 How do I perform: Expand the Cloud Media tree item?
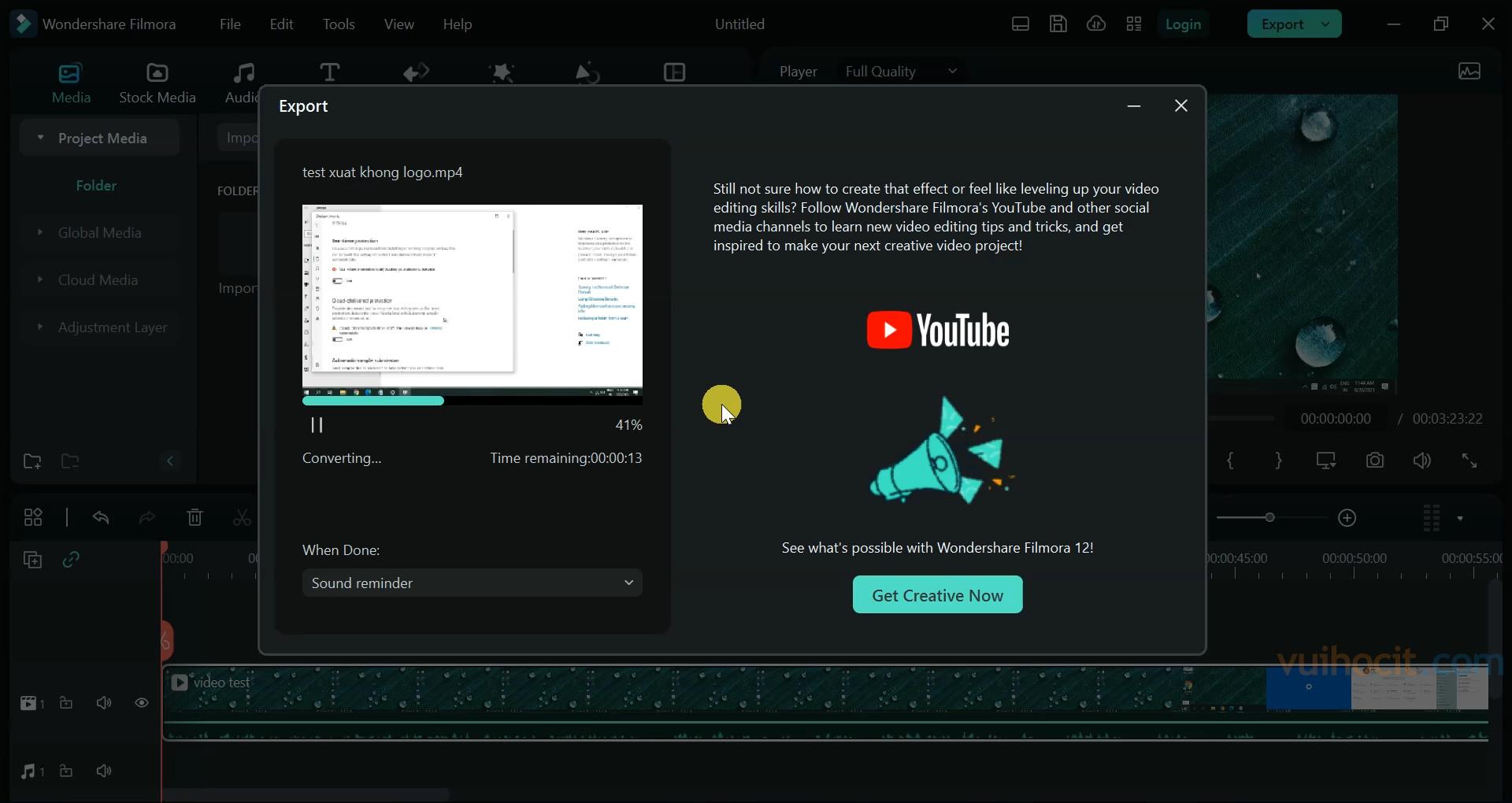pyautogui.click(x=39, y=279)
